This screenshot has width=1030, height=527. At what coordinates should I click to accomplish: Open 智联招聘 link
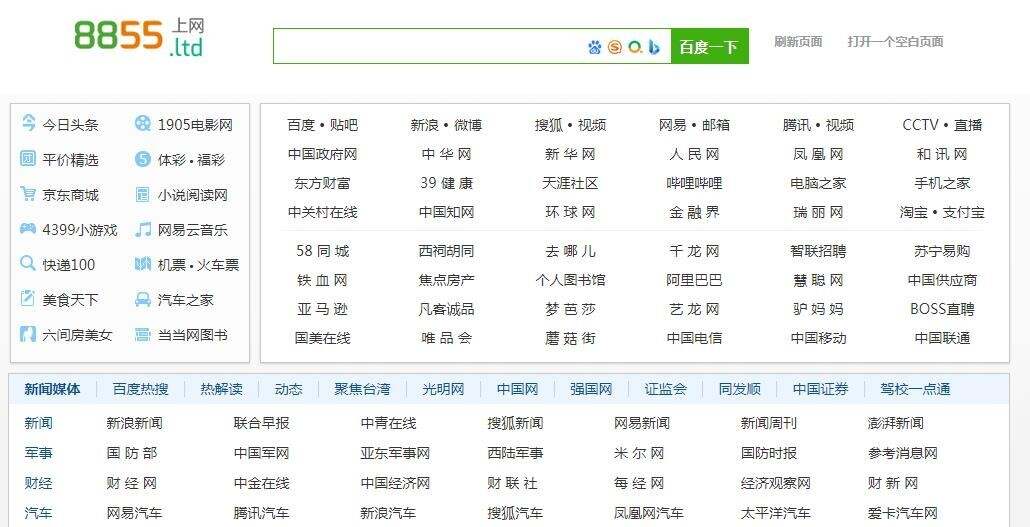(818, 251)
